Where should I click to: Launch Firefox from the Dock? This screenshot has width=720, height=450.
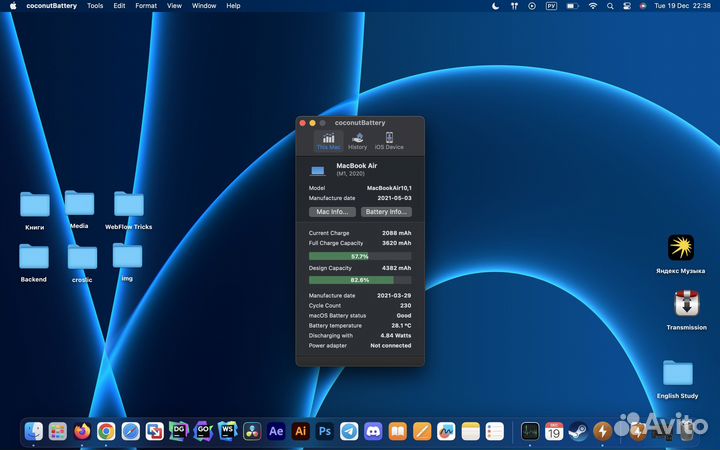[82, 431]
